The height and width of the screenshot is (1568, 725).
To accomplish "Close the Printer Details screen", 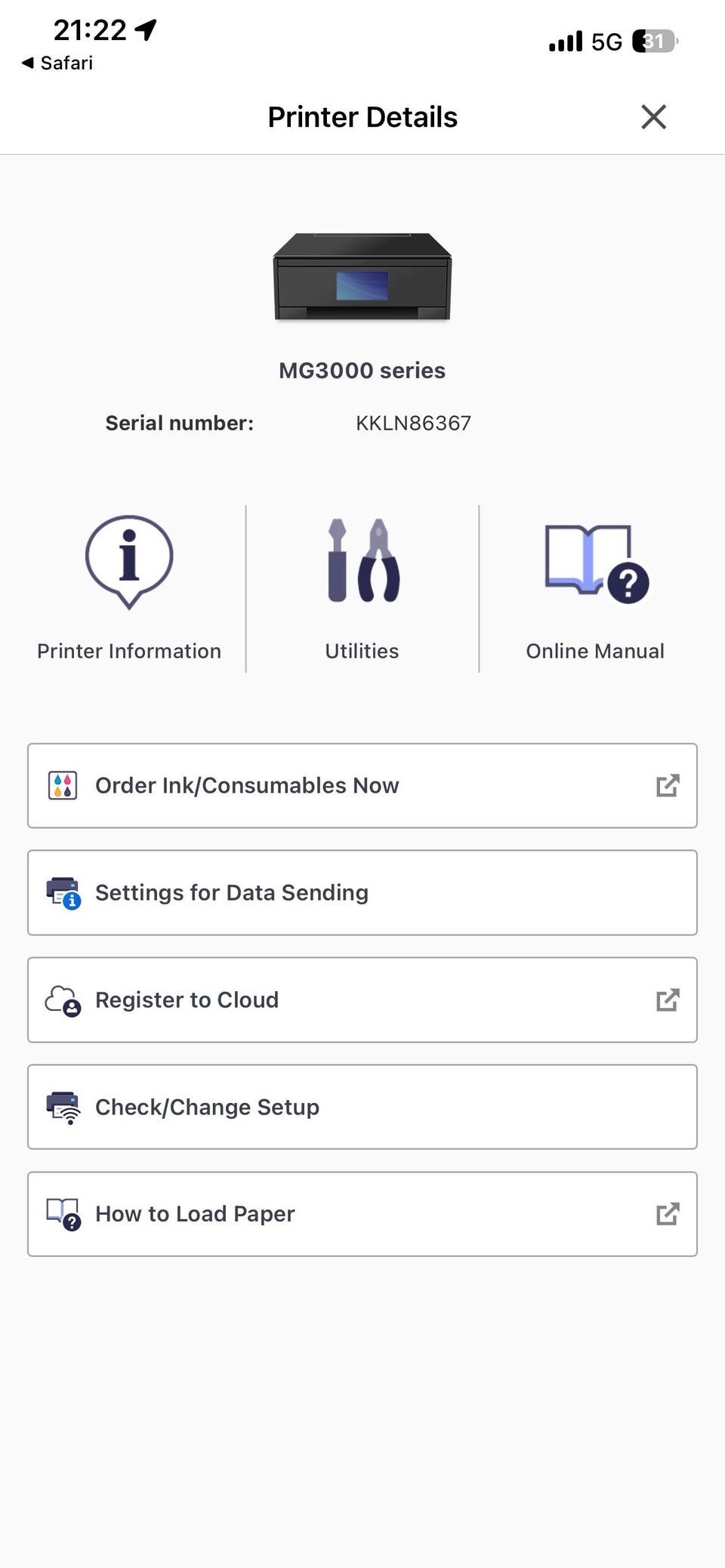I will tap(654, 117).
